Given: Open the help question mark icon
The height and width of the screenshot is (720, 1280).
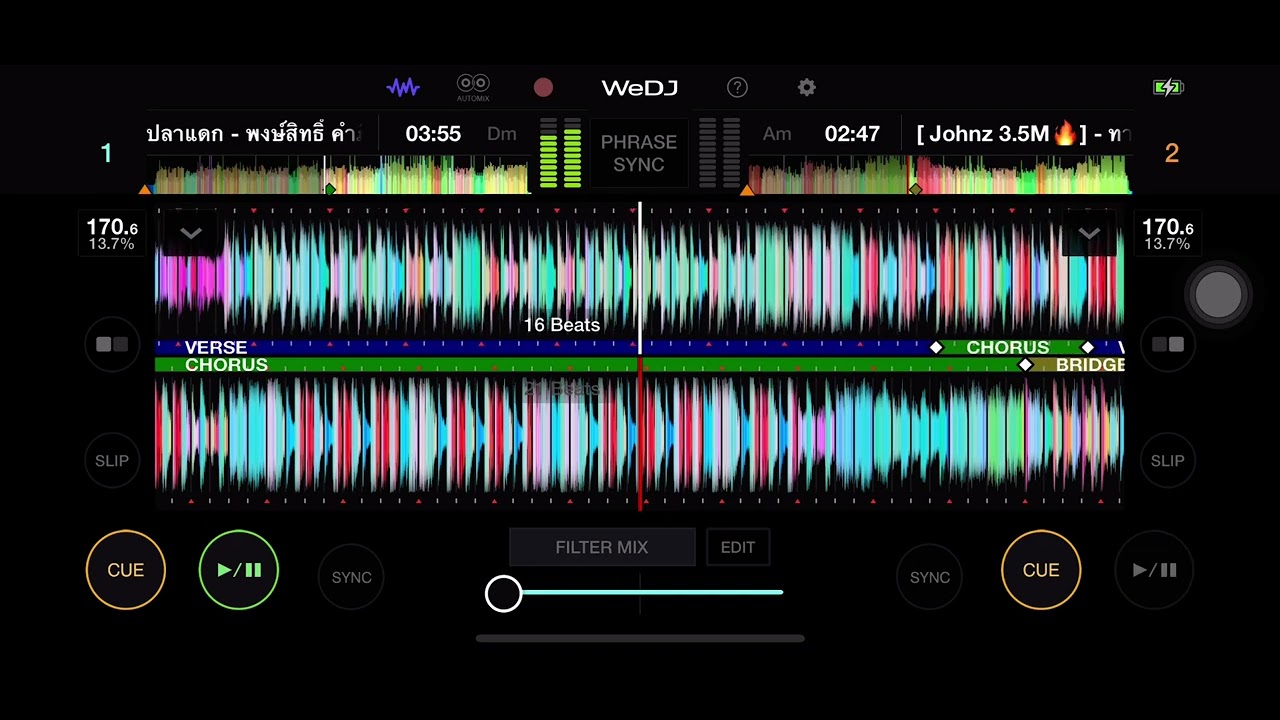Looking at the screenshot, I should (x=737, y=88).
